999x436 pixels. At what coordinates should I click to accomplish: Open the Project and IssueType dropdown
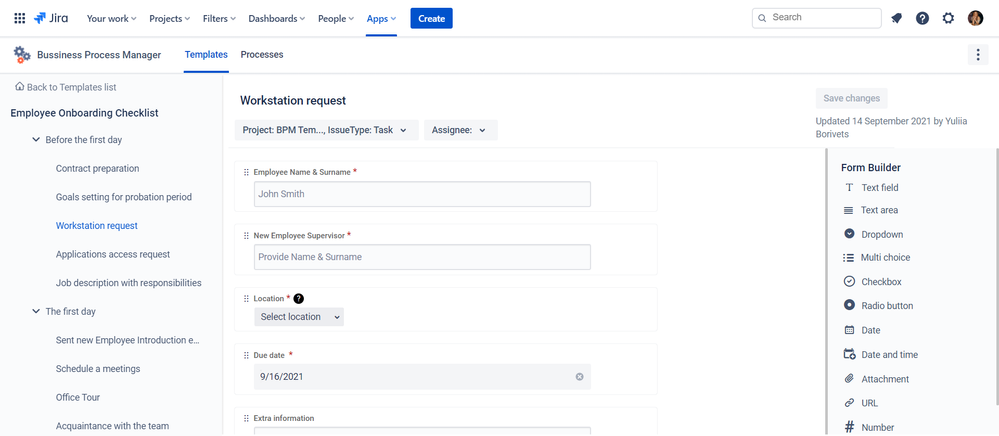click(x=327, y=130)
